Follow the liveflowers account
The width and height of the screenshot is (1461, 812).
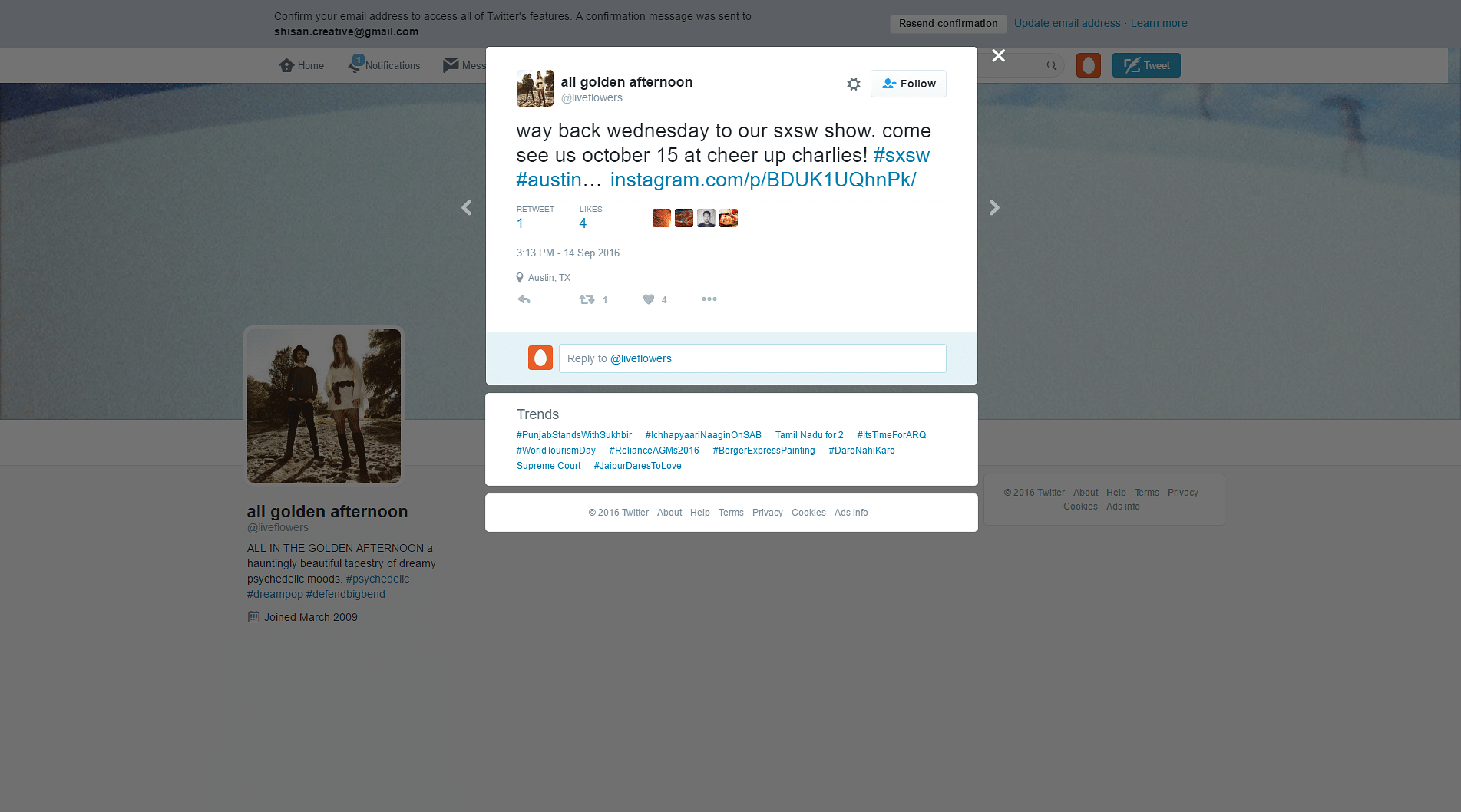pyautogui.click(x=908, y=84)
